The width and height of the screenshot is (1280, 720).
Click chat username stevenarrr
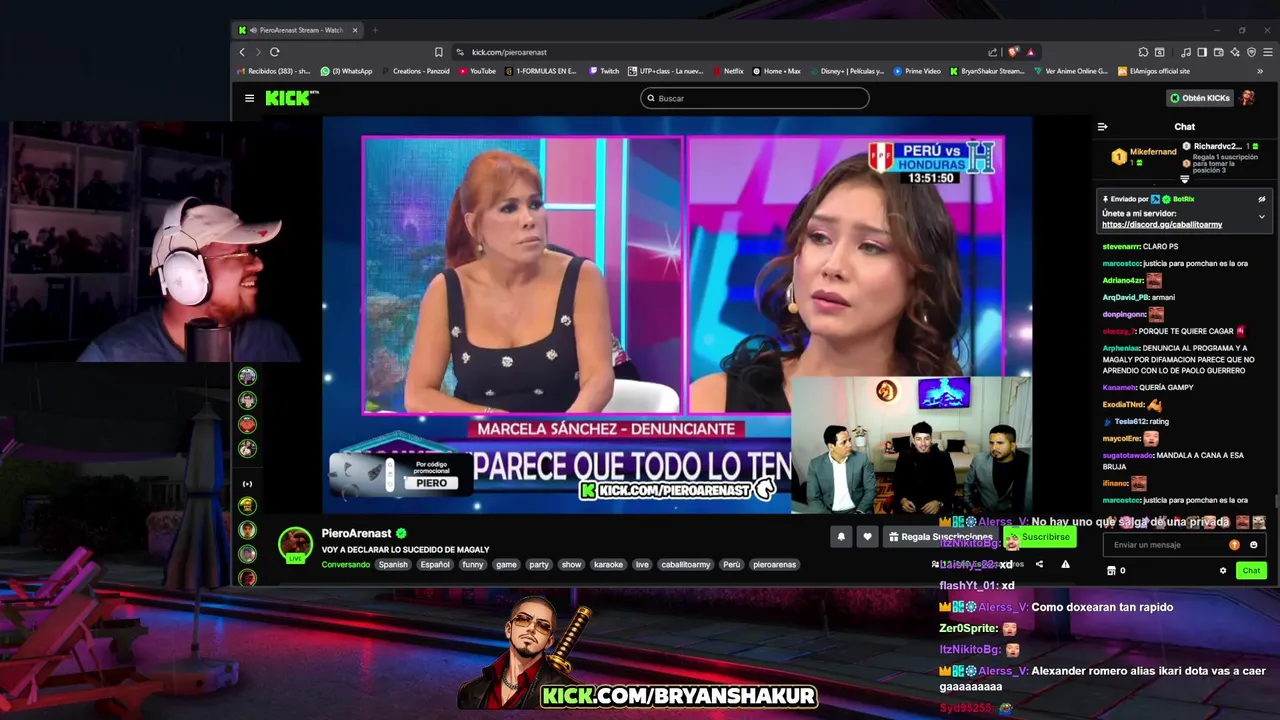[1120, 246]
